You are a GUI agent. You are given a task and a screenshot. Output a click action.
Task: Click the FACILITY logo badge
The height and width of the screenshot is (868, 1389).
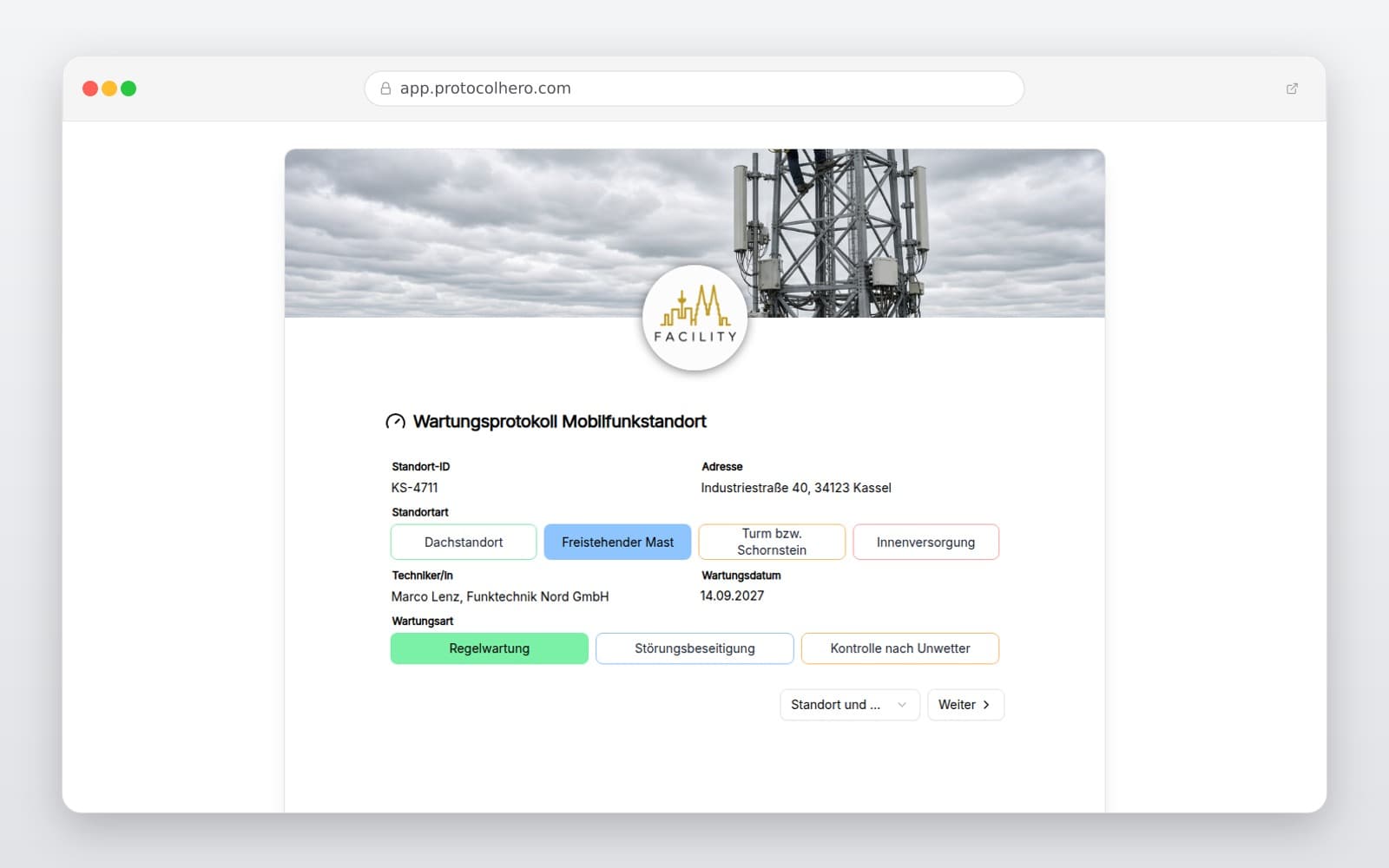pos(694,319)
